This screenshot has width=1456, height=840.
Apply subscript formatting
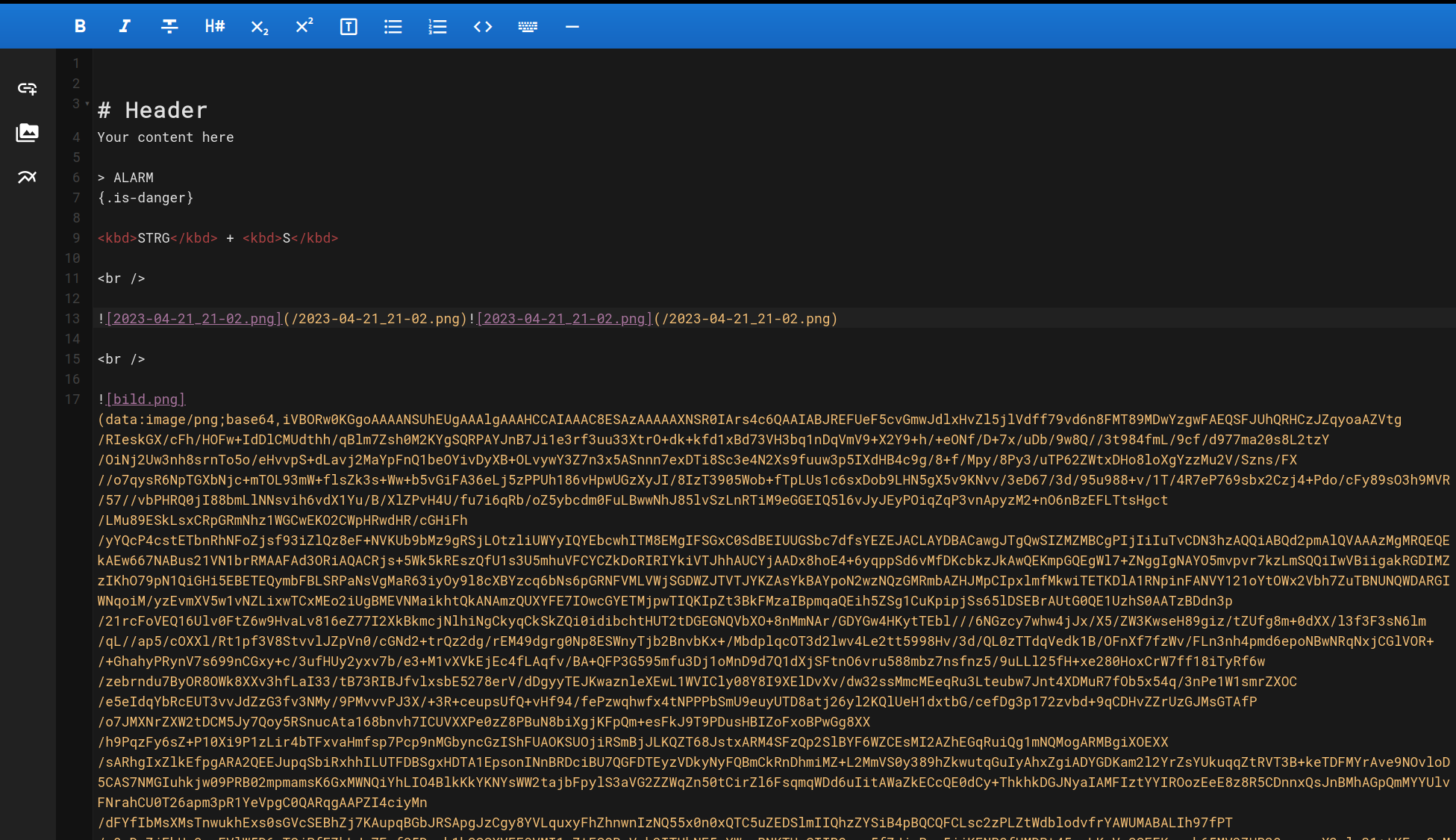click(x=259, y=27)
